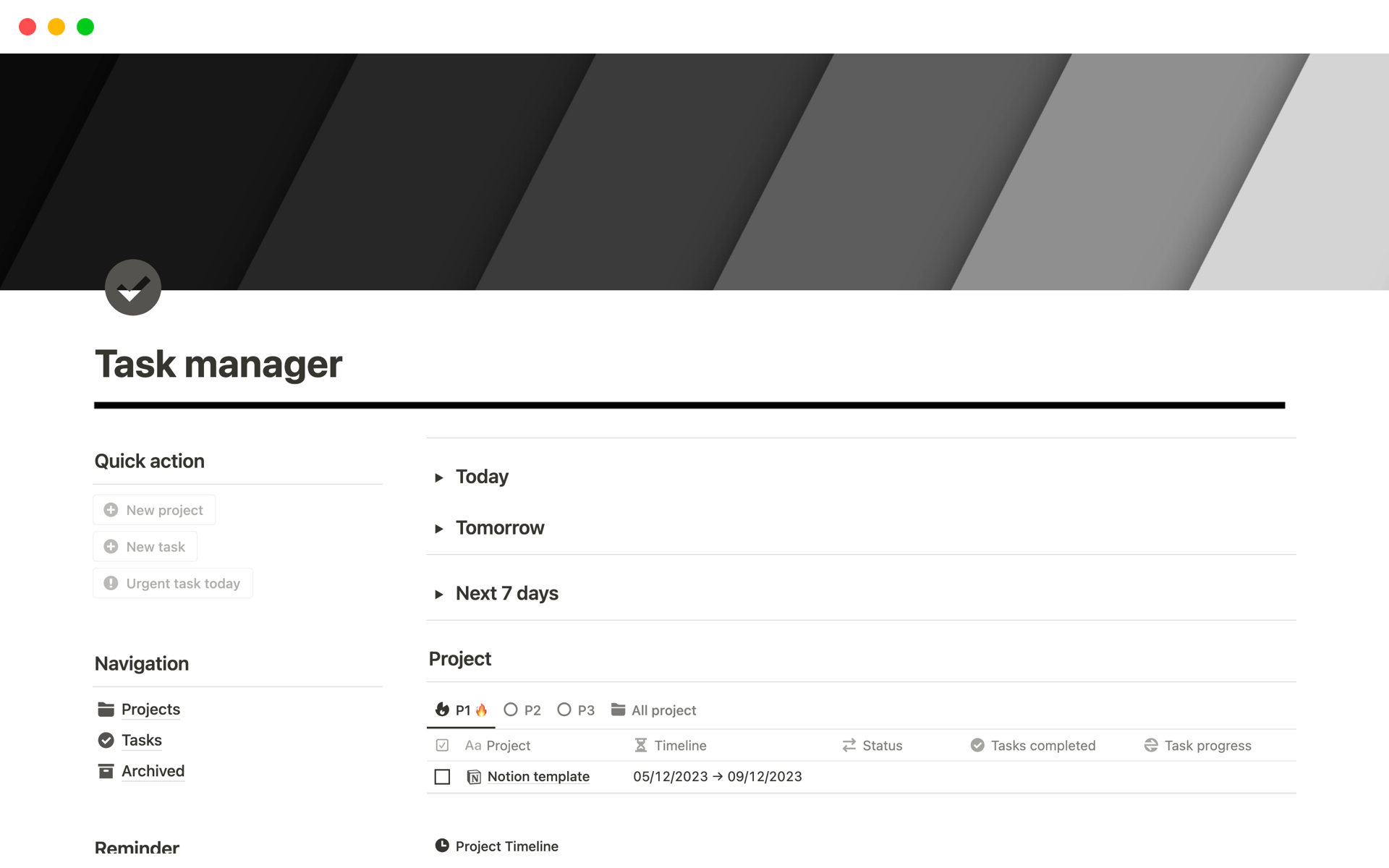
Task: Click the Notion template timeline date field
Action: 718,776
